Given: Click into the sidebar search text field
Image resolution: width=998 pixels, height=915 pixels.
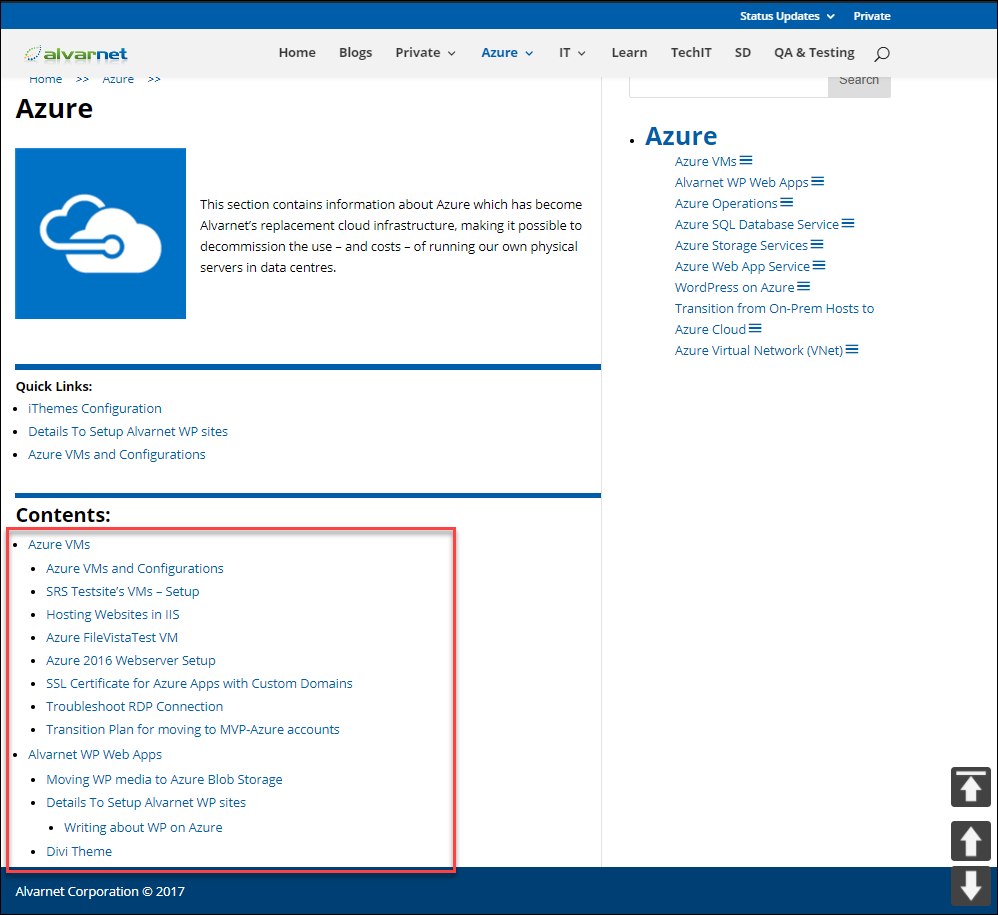Looking at the screenshot, I should coord(729,85).
